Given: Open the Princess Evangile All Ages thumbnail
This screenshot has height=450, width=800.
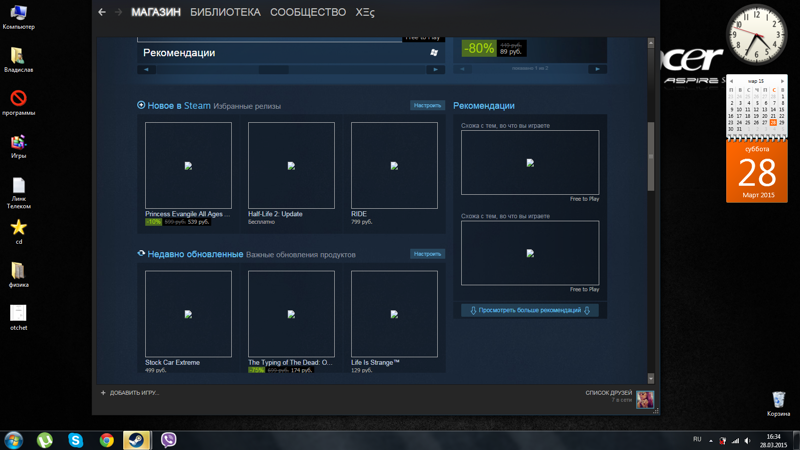Looking at the screenshot, I should pos(188,165).
